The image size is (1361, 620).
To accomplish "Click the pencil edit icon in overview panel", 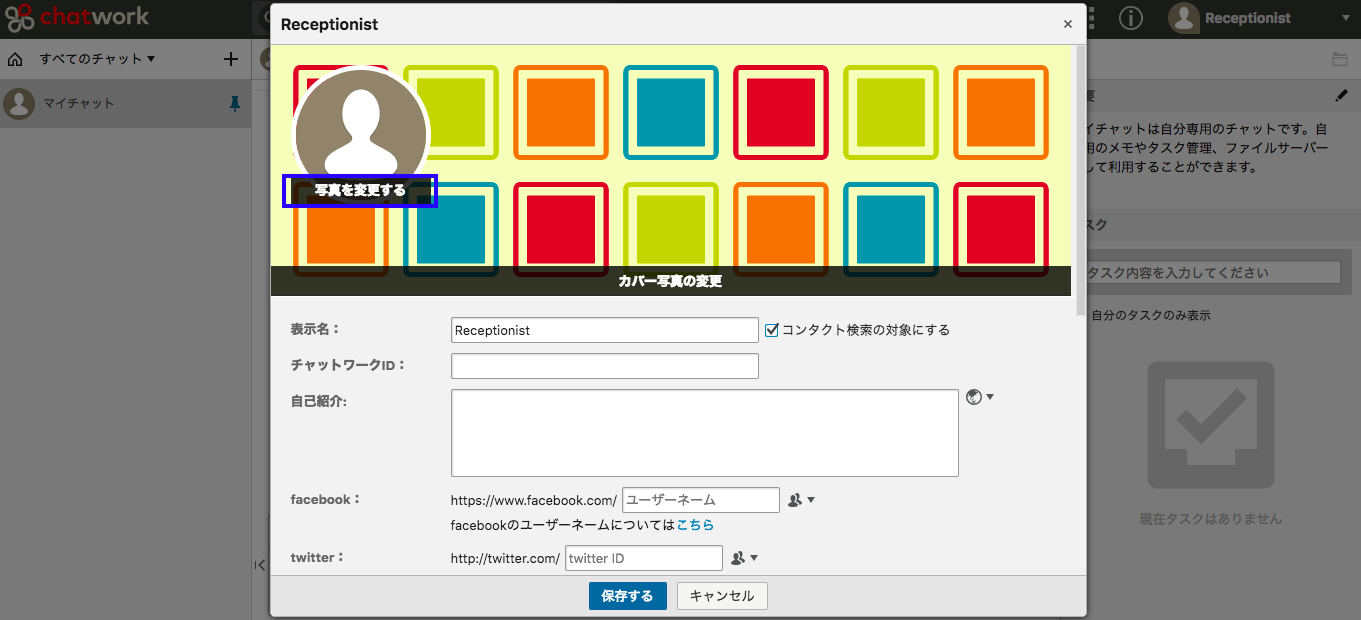I will [x=1341, y=96].
